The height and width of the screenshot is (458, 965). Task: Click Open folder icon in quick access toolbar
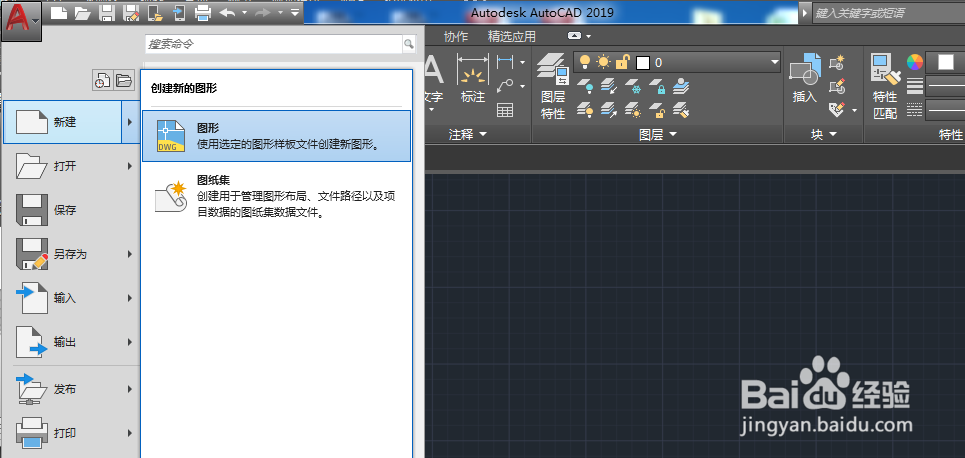(82, 12)
